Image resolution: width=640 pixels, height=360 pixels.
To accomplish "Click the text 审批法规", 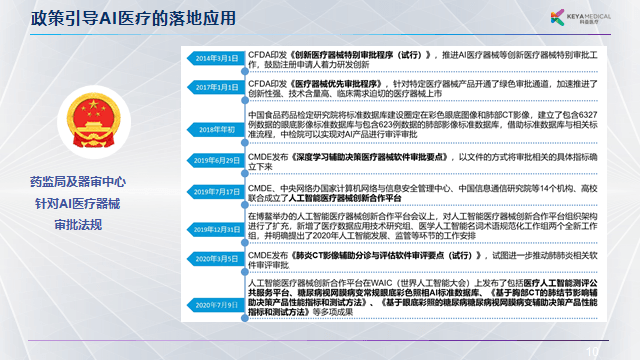I will (78, 224).
